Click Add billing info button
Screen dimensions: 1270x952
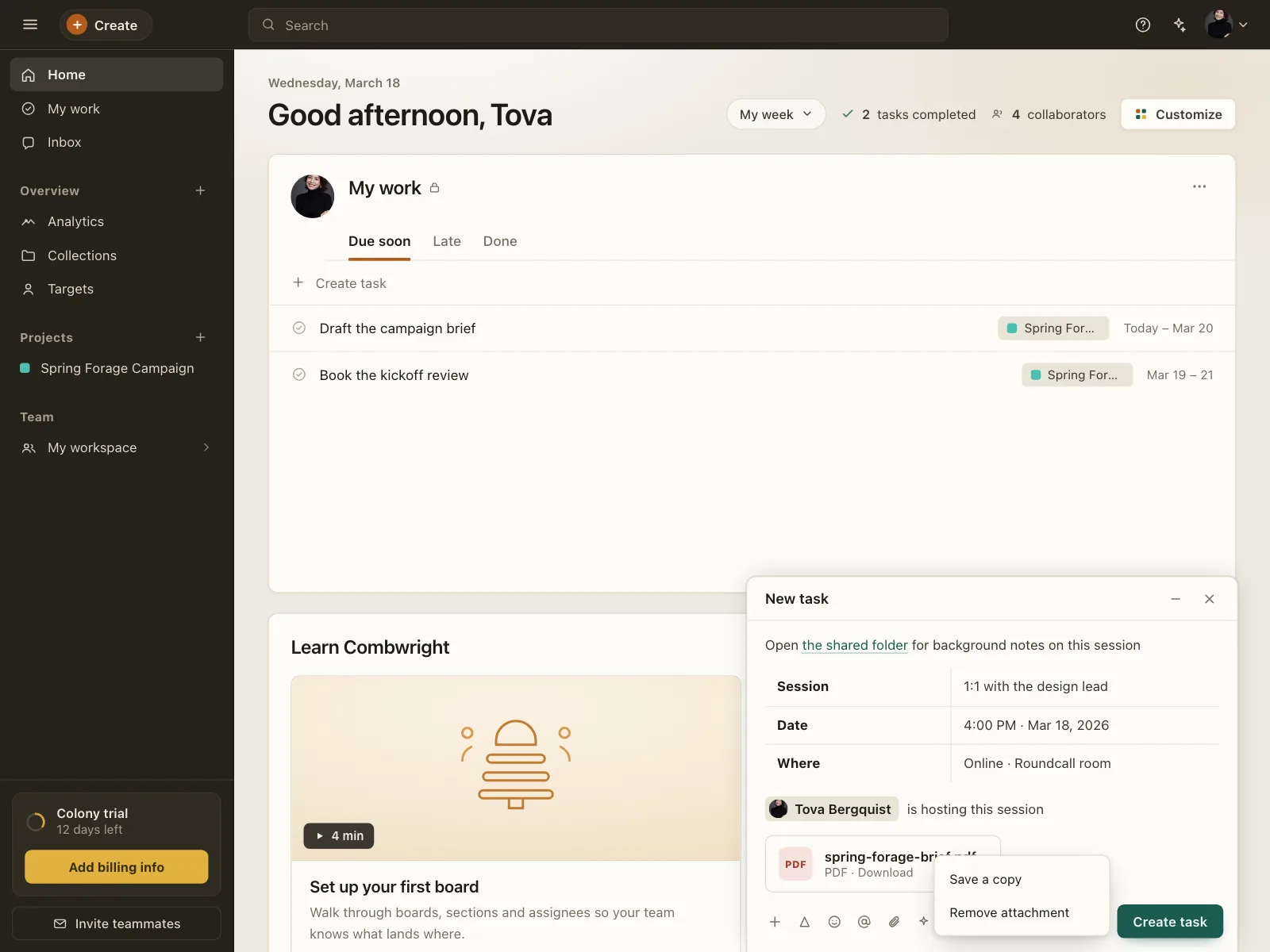117,867
